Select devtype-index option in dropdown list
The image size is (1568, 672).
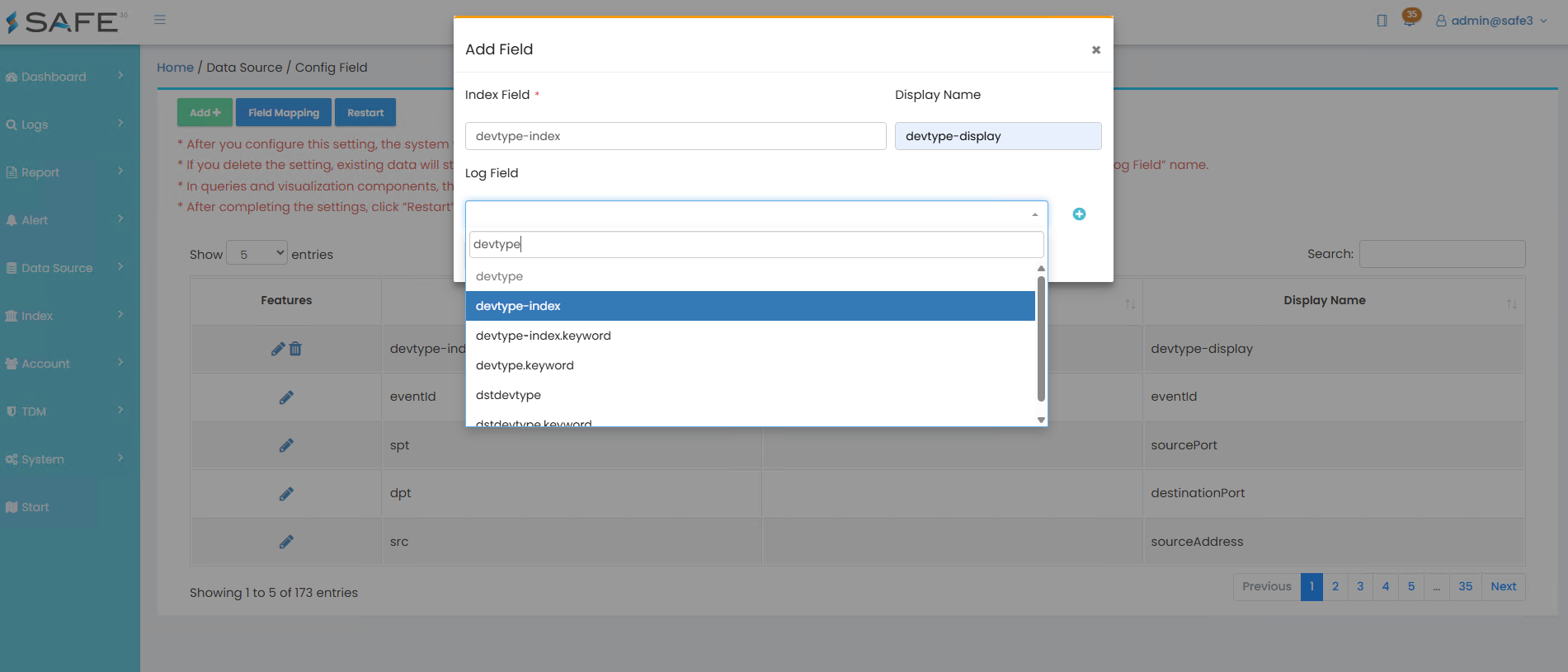751,306
